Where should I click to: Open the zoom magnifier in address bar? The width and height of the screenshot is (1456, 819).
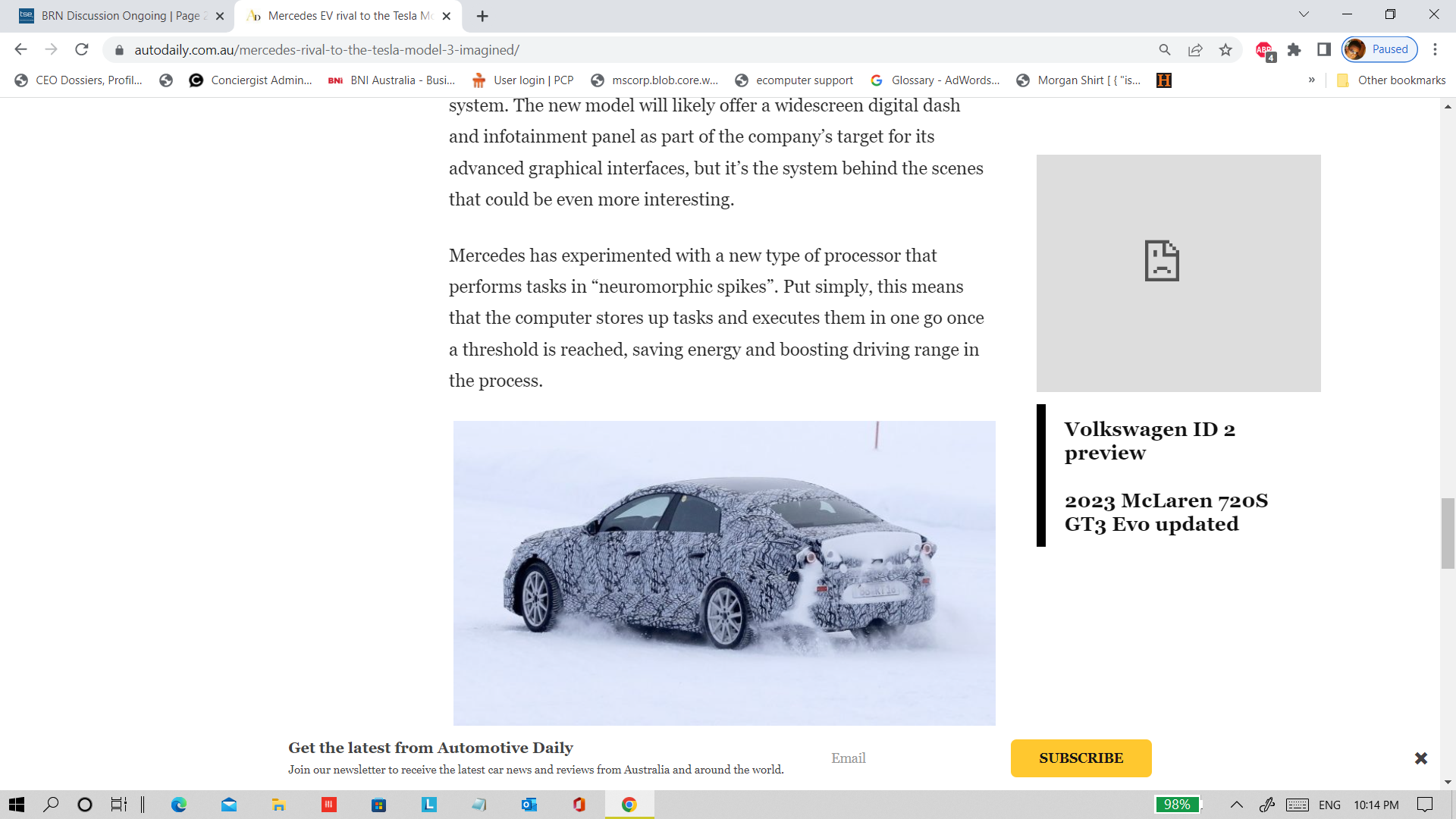click(x=1165, y=49)
